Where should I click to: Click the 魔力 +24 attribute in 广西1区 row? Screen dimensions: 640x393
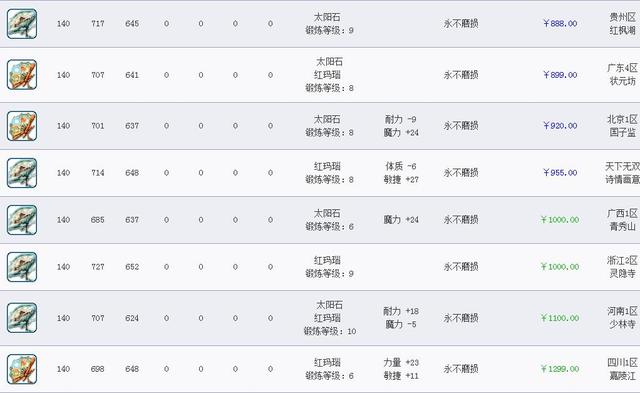point(401,220)
